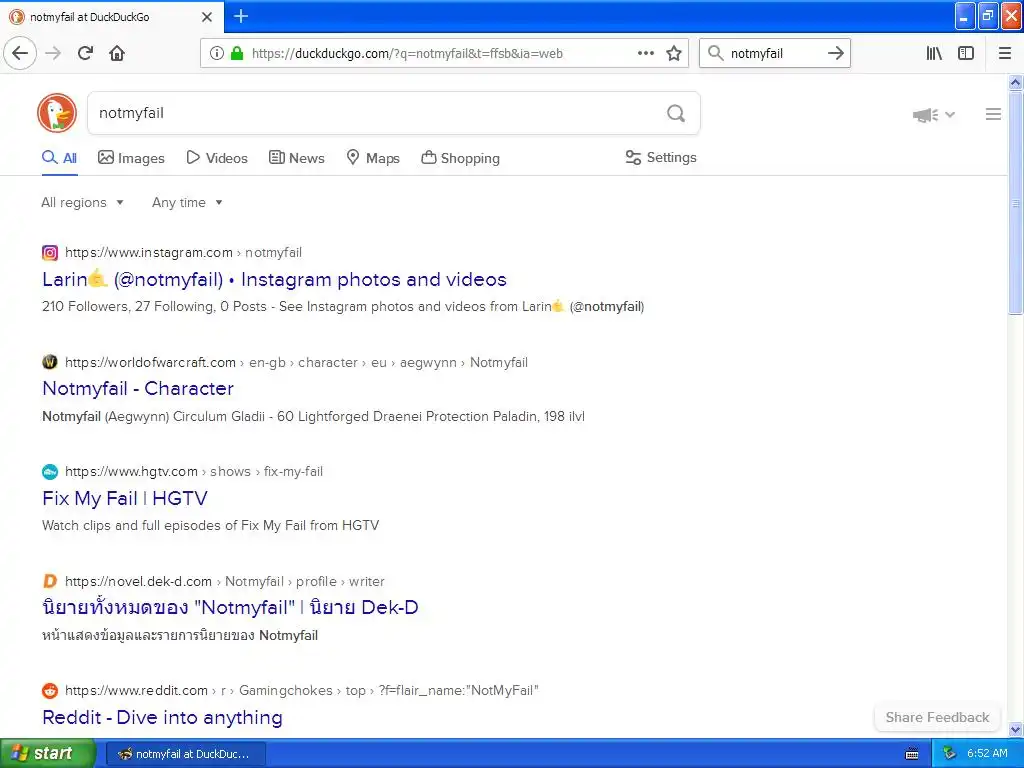Image resolution: width=1024 pixels, height=768 pixels.
Task: Click the DuckDuckGo duck logo
Action: tap(57, 113)
